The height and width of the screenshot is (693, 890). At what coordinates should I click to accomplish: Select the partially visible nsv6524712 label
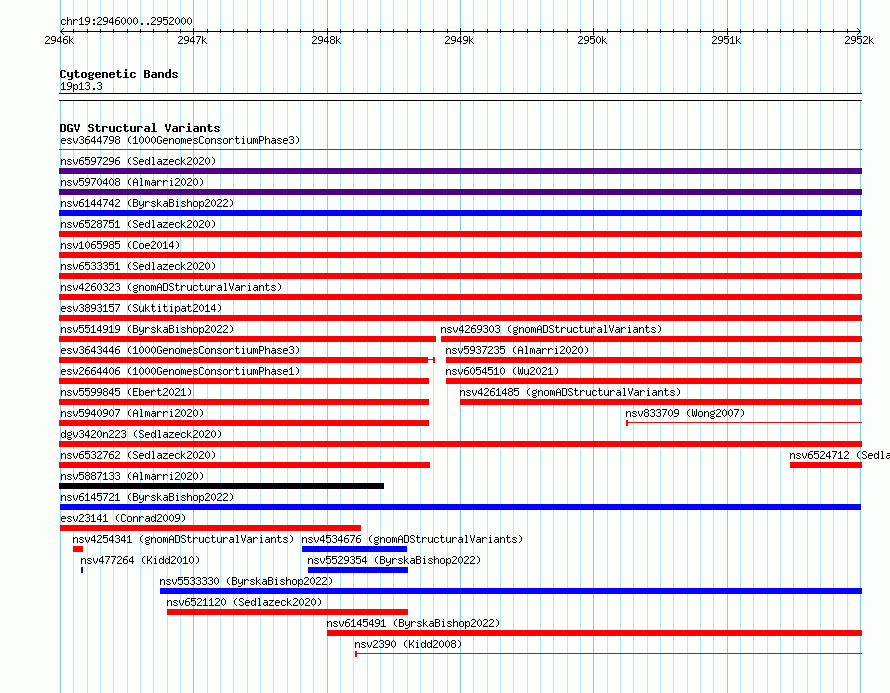839,455
